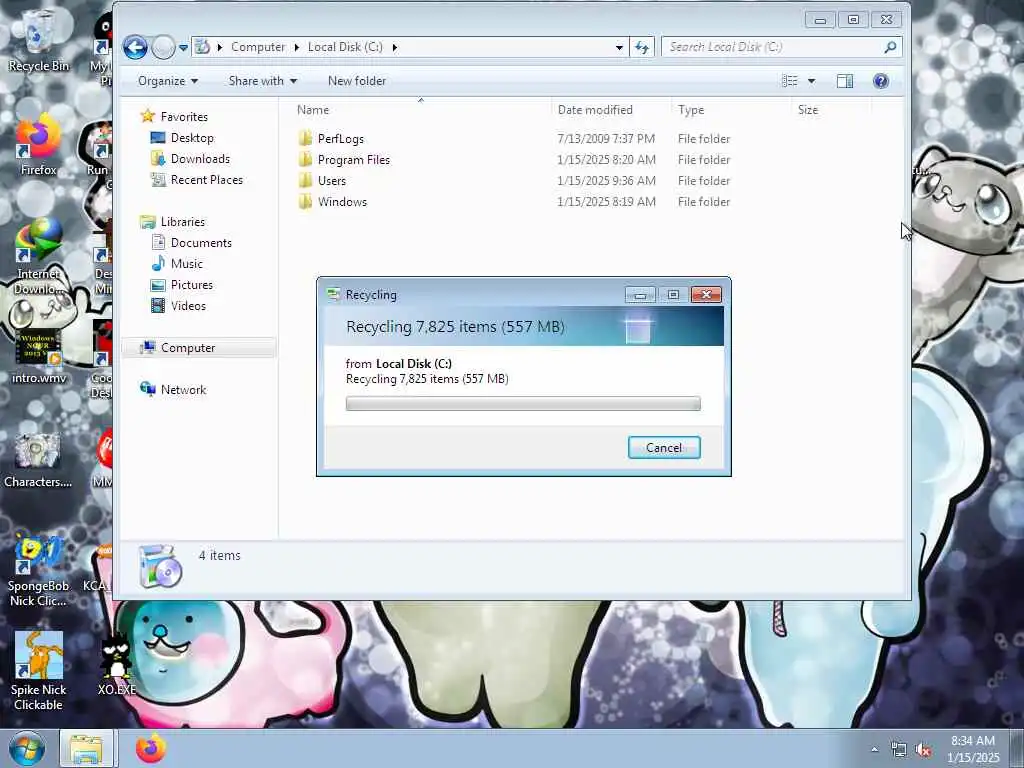Open the Pictures library
The width and height of the screenshot is (1024, 768).
click(x=191, y=285)
